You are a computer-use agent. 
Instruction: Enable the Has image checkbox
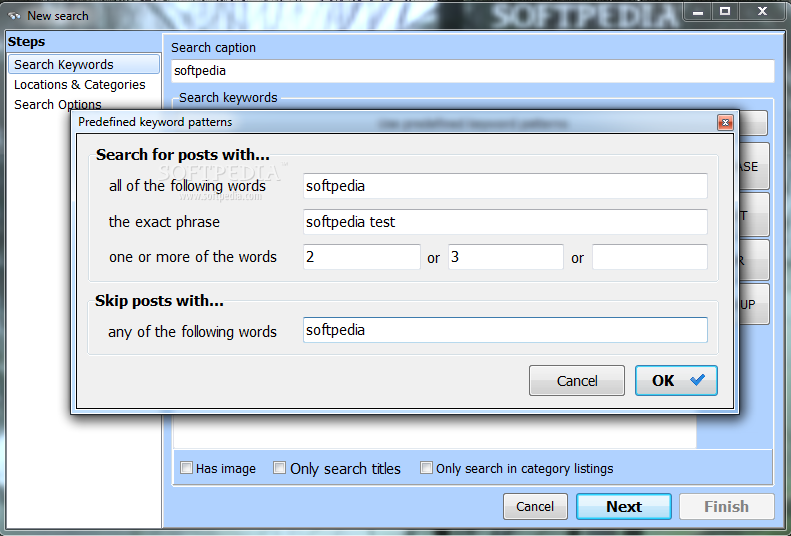point(186,468)
